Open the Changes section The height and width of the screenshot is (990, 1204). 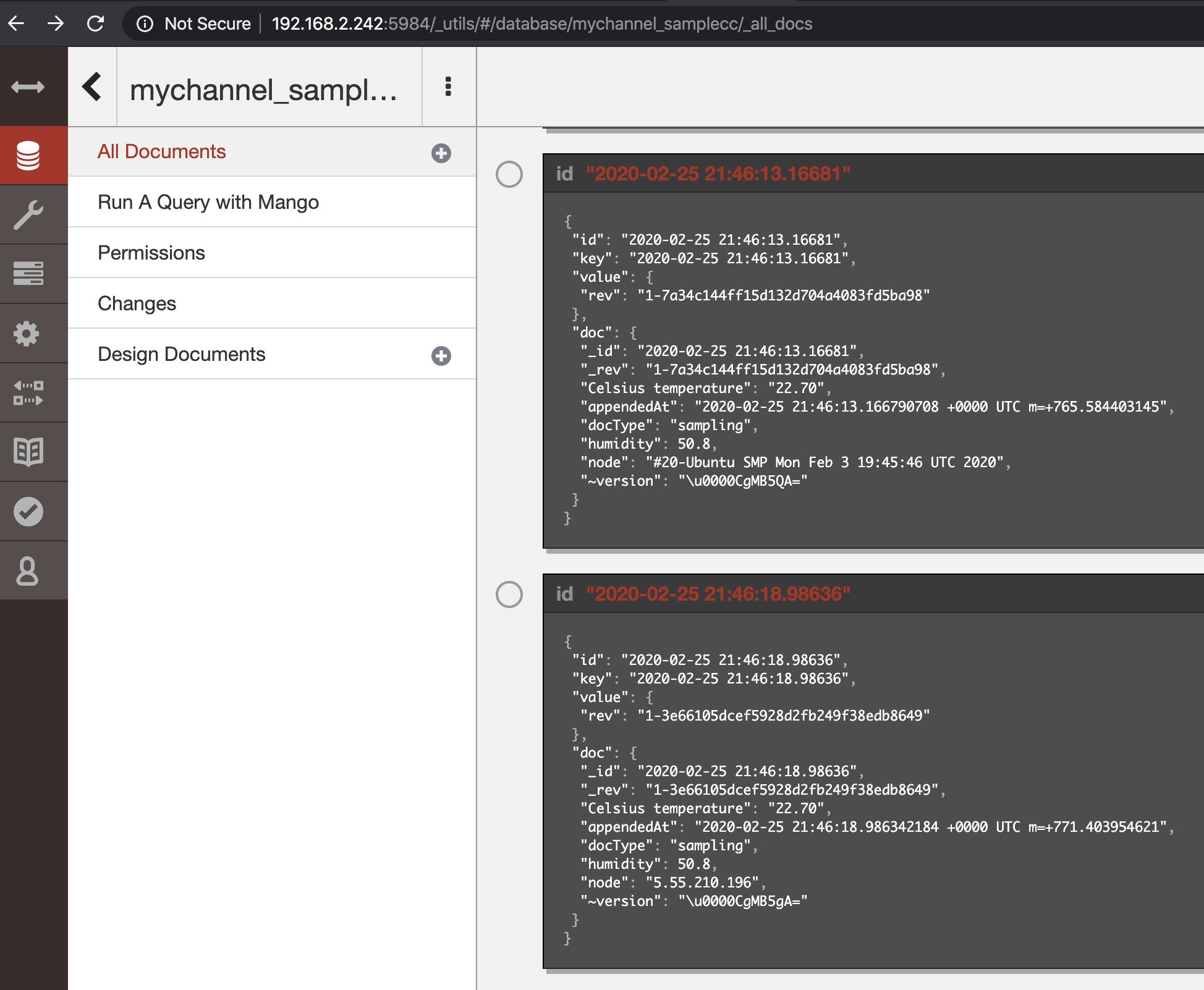pyautogui.click(x=137, y=303)
